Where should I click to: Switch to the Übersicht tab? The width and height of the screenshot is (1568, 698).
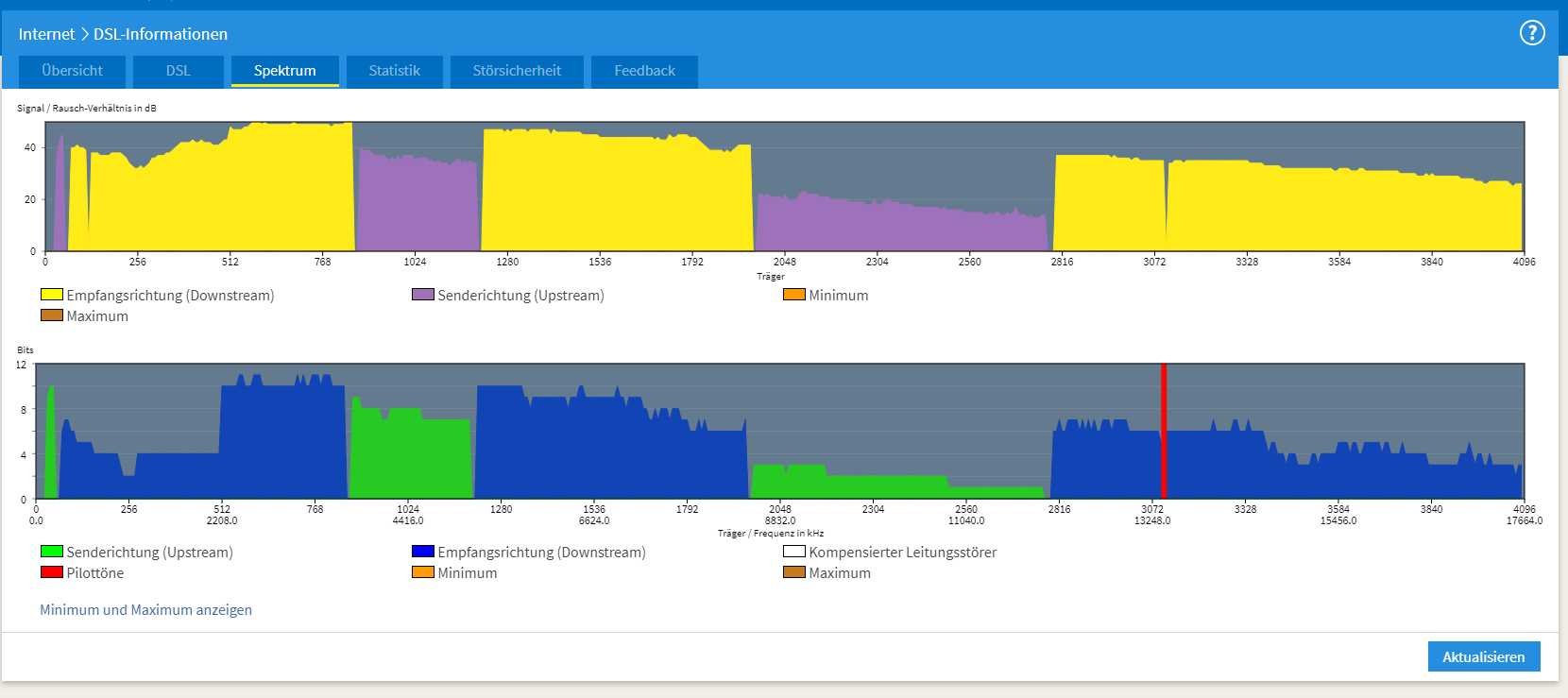coord(72,71)
